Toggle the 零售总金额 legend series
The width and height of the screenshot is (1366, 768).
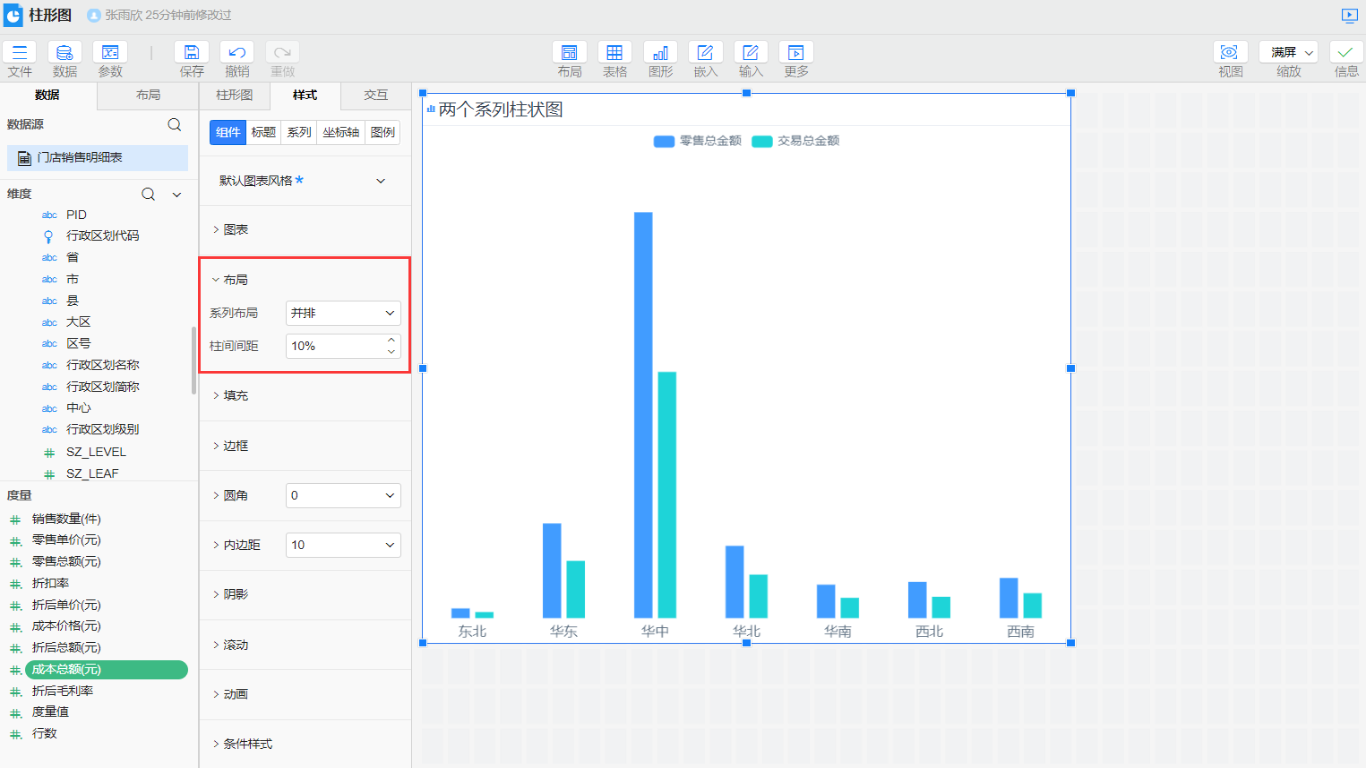[698, 141]
